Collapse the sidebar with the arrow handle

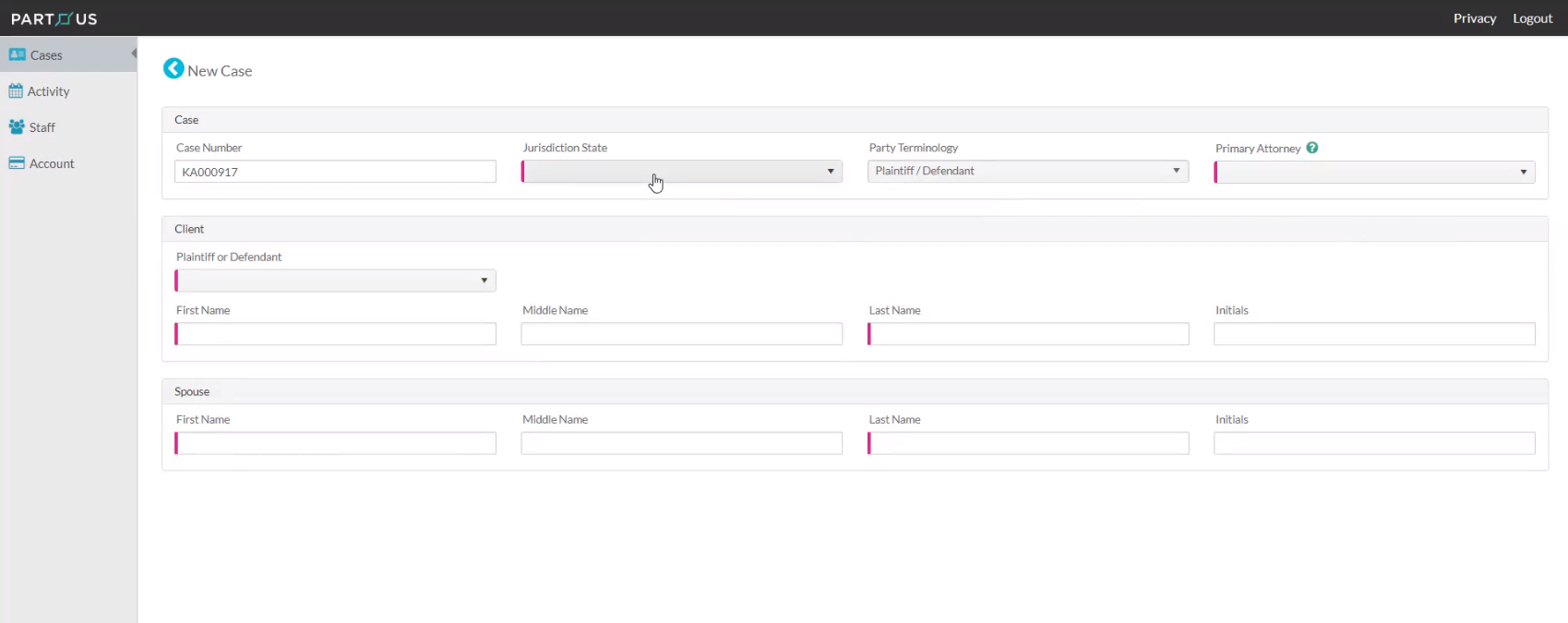(134, 54)
